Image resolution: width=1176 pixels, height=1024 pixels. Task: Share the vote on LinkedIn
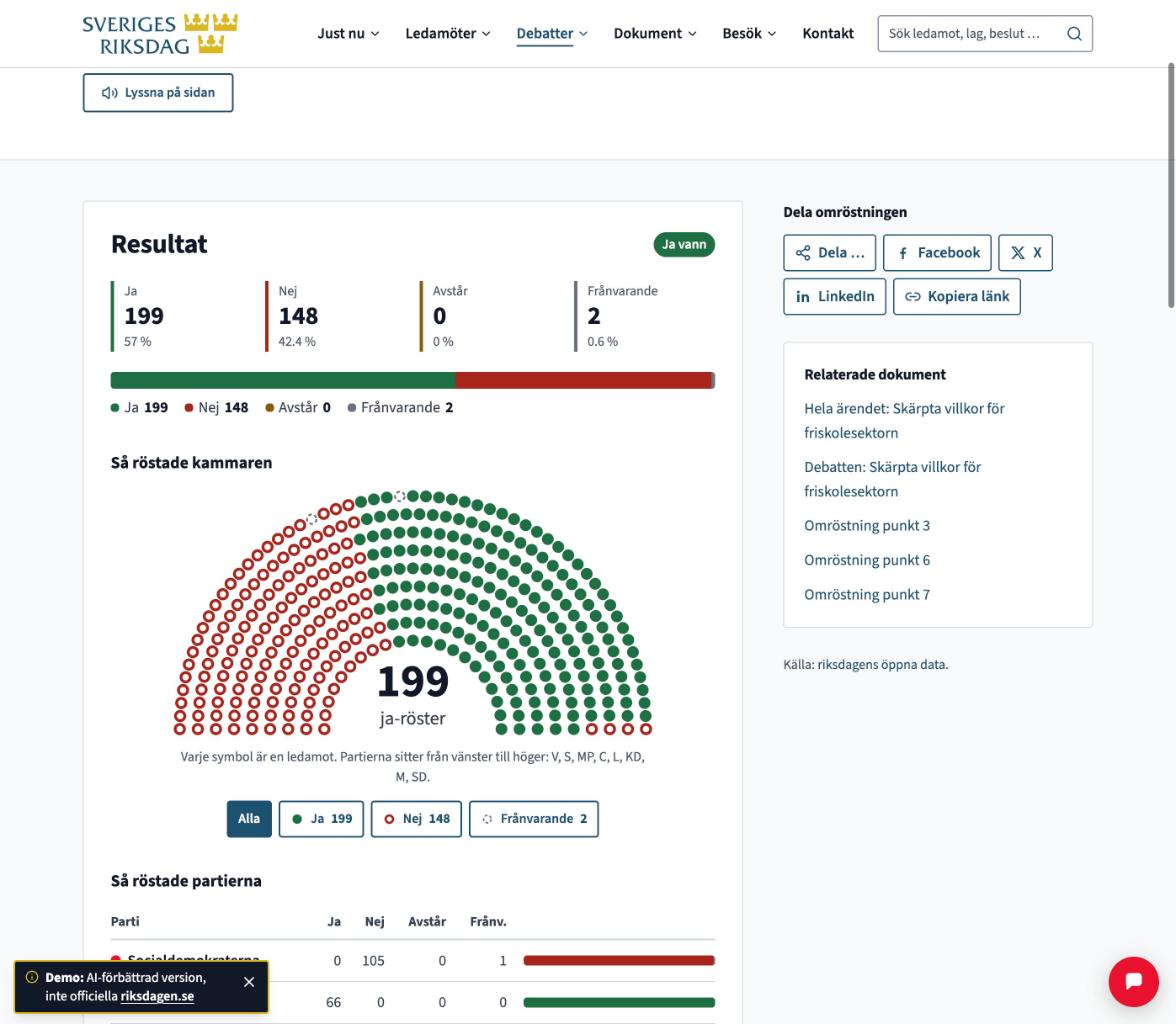pos(835,296)
